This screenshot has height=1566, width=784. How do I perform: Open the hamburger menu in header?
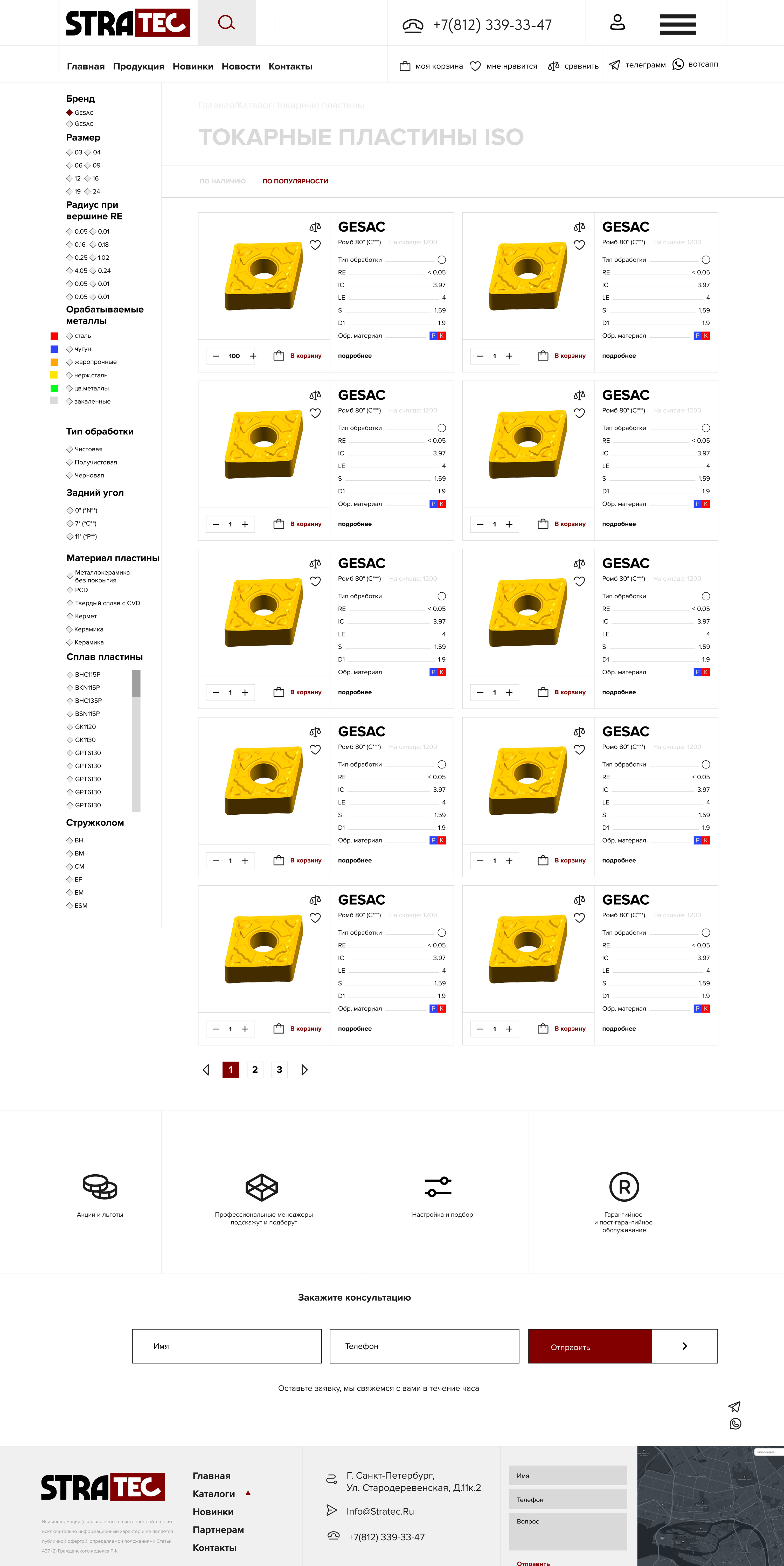[678, 24]
